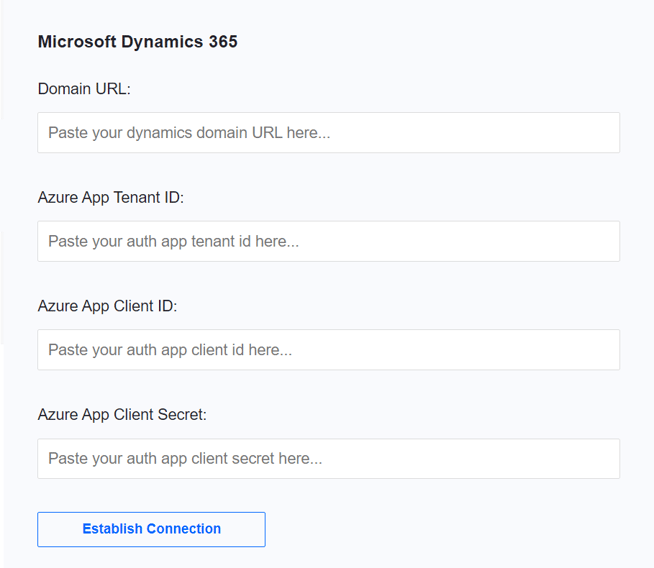The width and height of the screenshot is (654, 568).
Task: Click the 'Domain URL:' label
Action: [84, 89]
